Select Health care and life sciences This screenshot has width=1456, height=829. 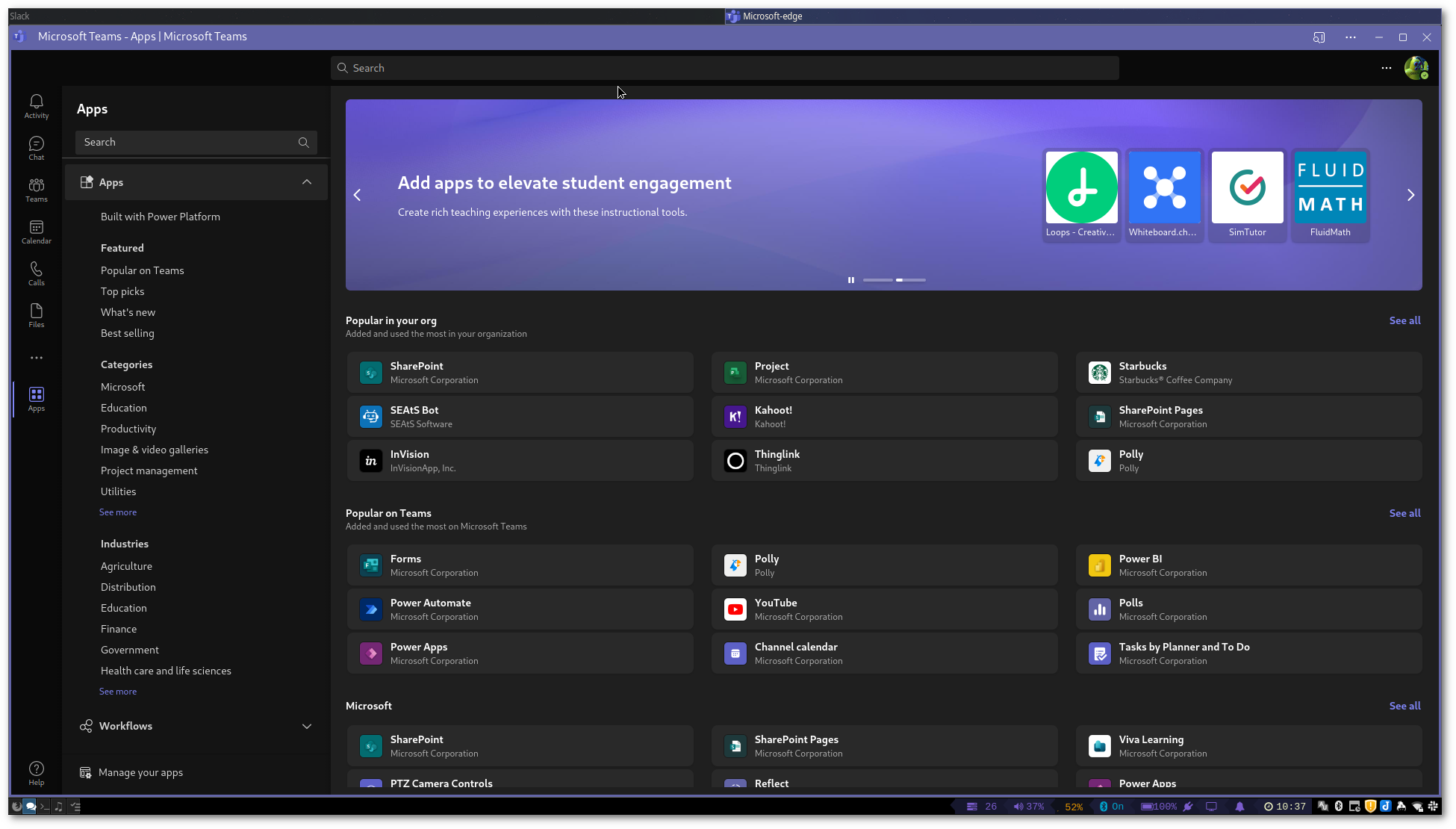click(x=166, y=671)
